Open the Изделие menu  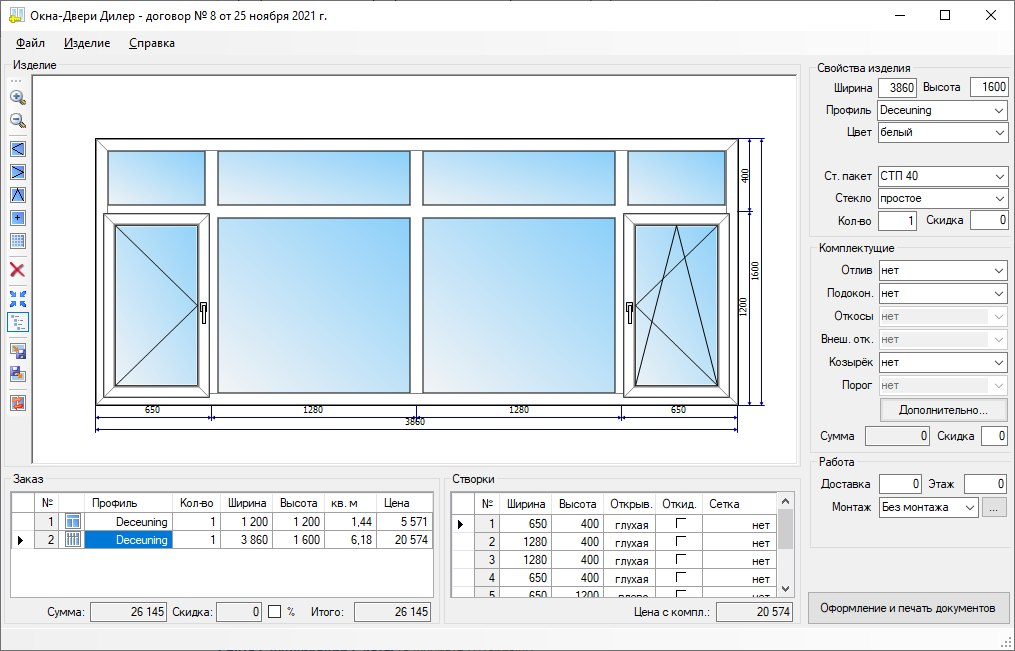point(86,43)
